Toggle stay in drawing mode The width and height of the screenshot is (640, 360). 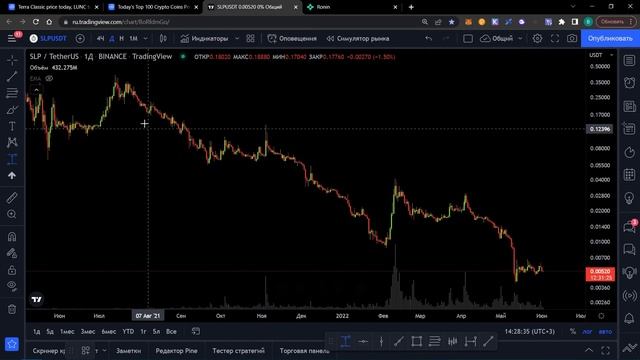[x=12, y=253]
